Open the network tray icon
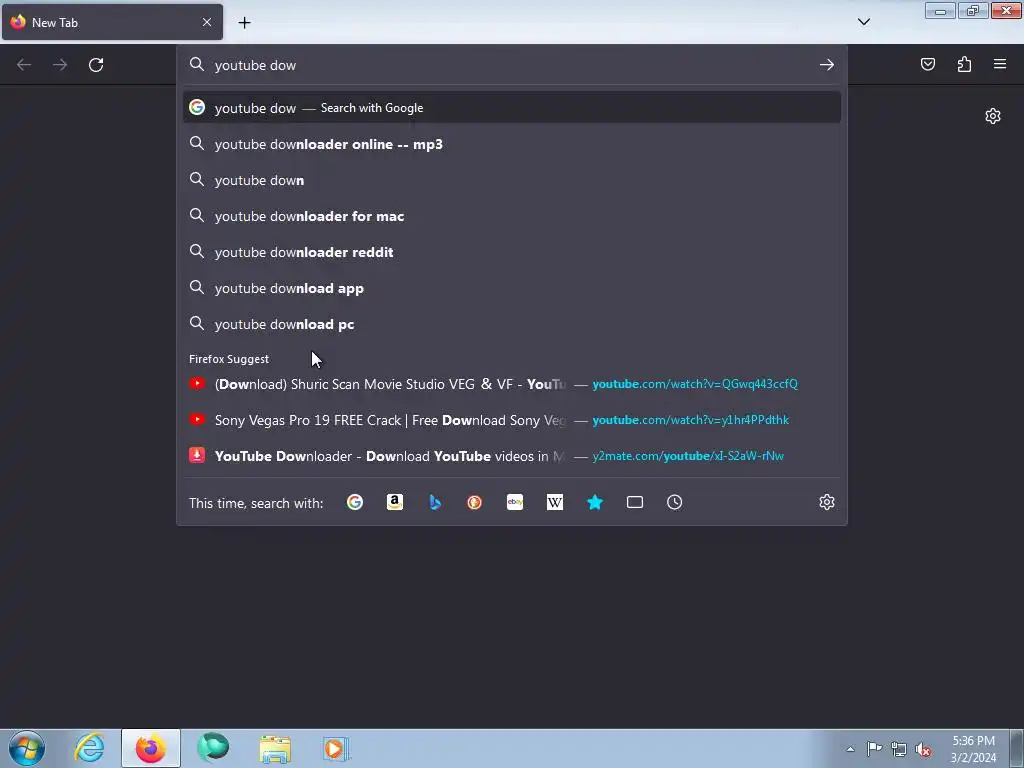This screenshot has height=768, width=1024. pyautogui.click(x=899, y=749)
